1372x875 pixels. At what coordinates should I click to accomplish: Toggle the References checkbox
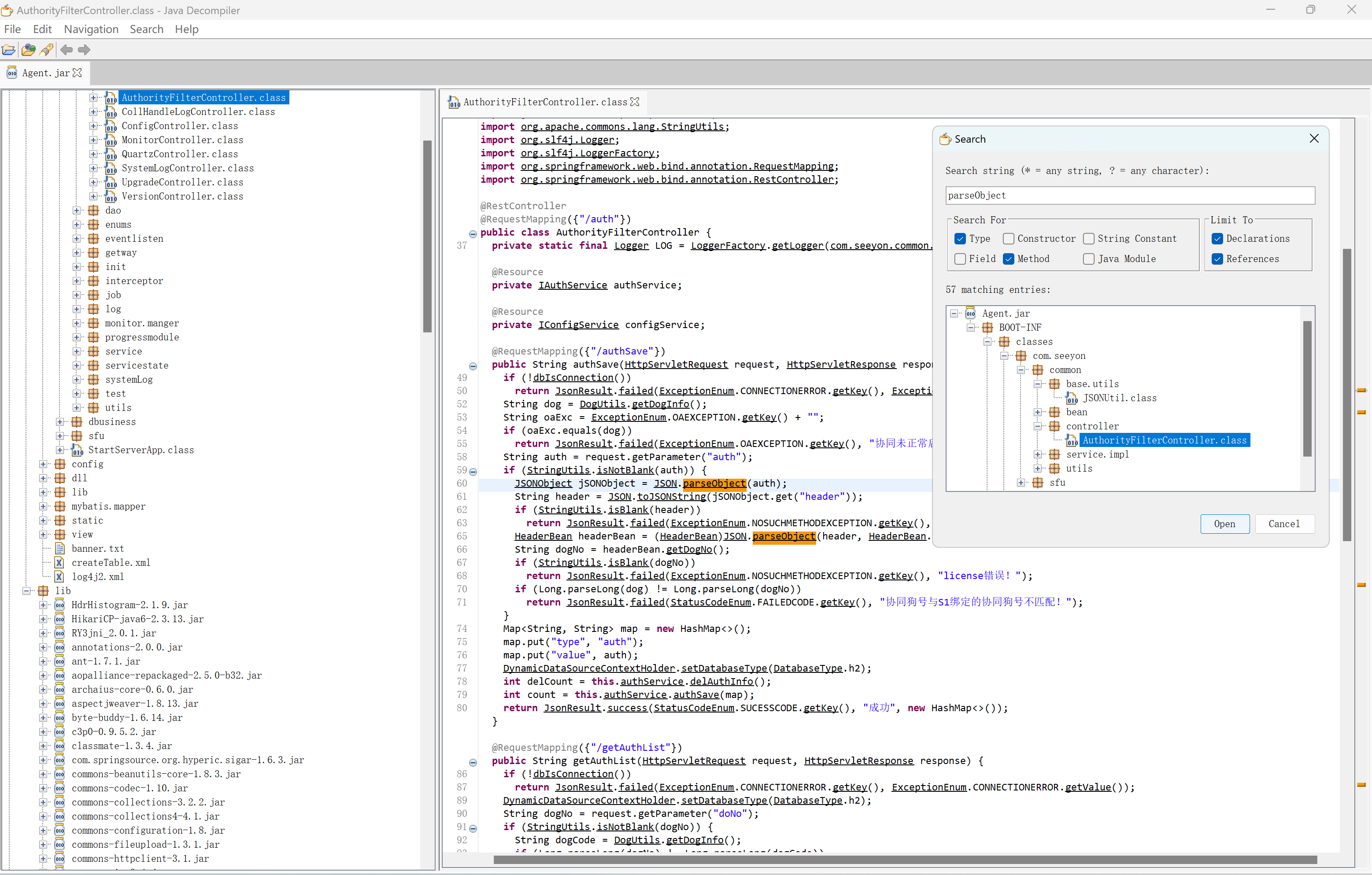click(1217, 258)
